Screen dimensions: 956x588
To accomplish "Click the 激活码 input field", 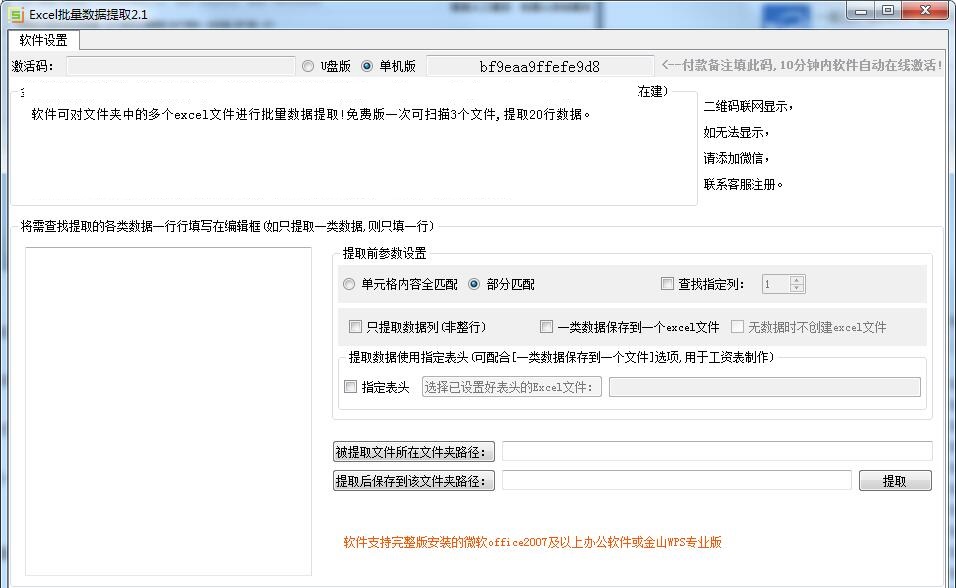I will point(180,66).
